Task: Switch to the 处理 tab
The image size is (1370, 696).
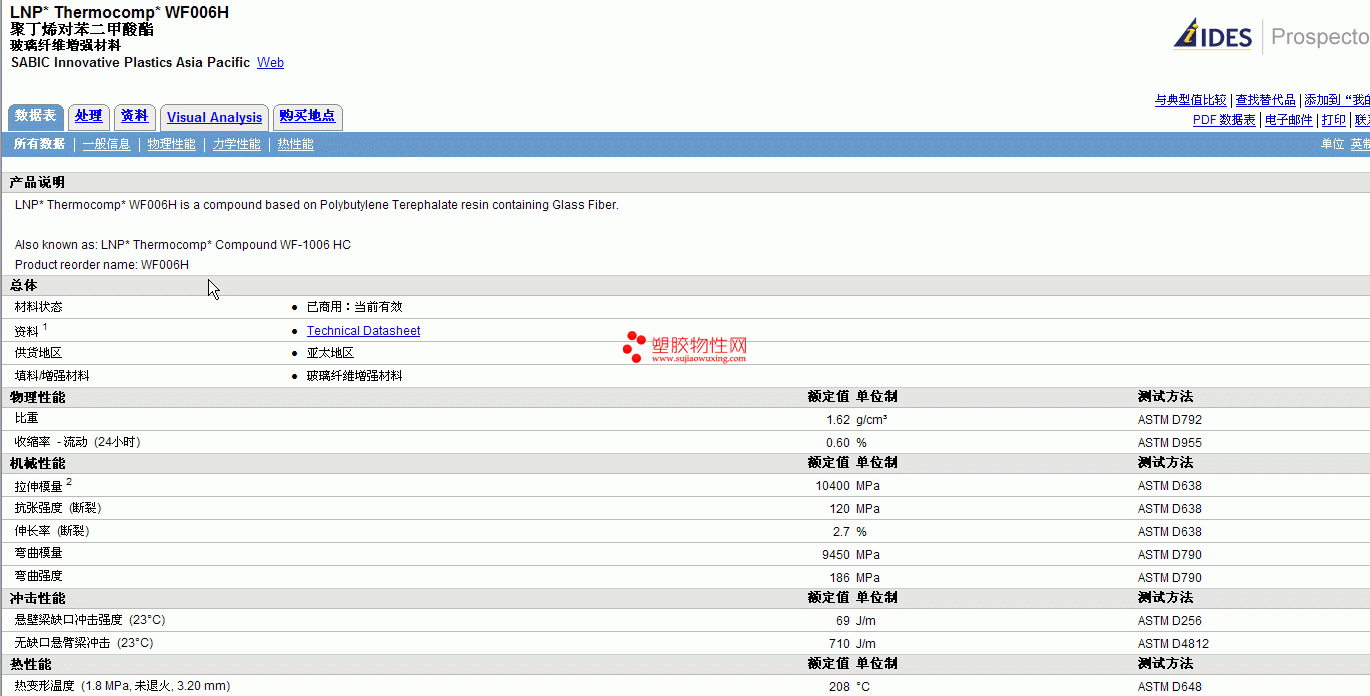Action: (x=89, y=116)
